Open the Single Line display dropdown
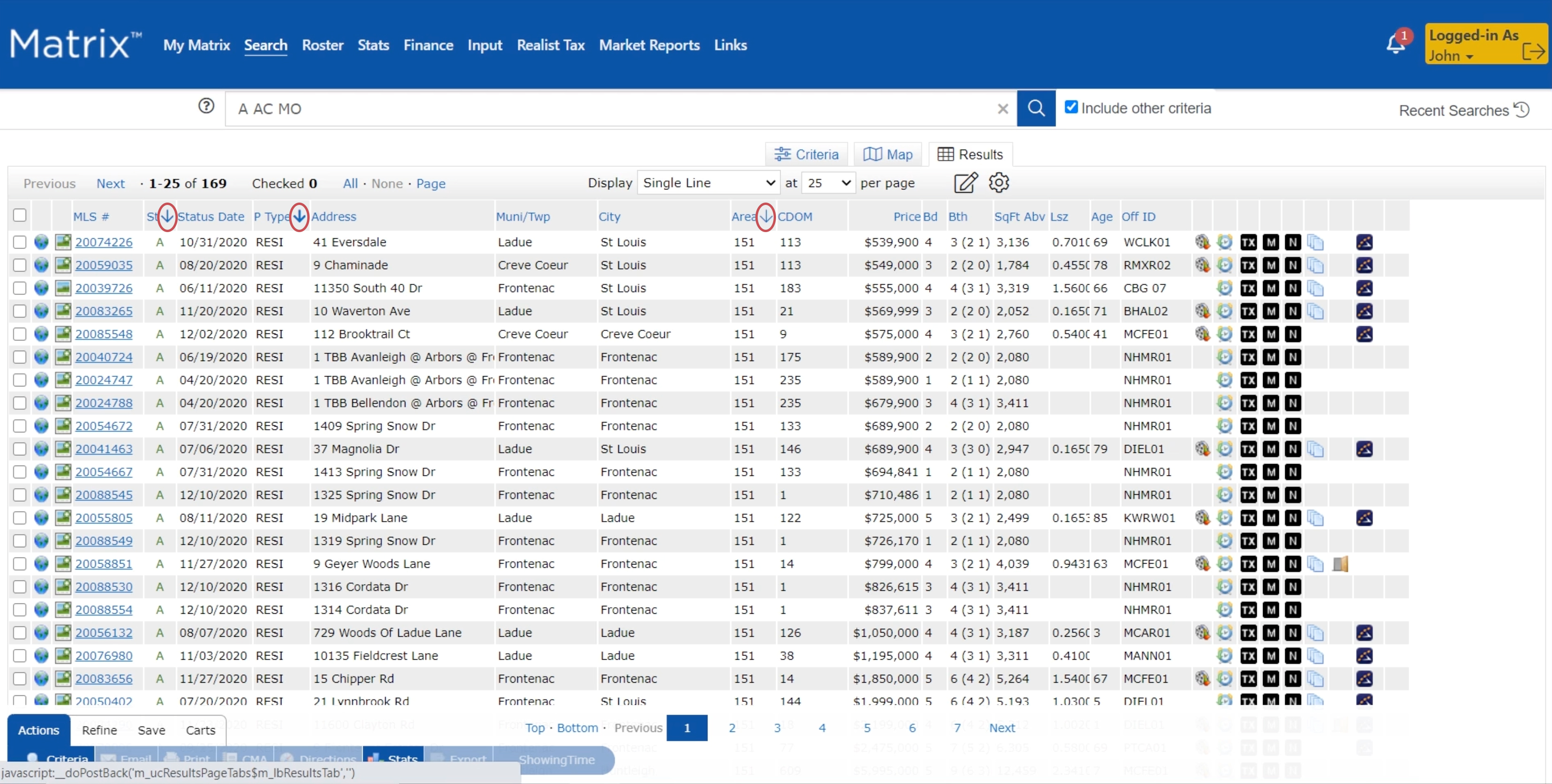 708,182
